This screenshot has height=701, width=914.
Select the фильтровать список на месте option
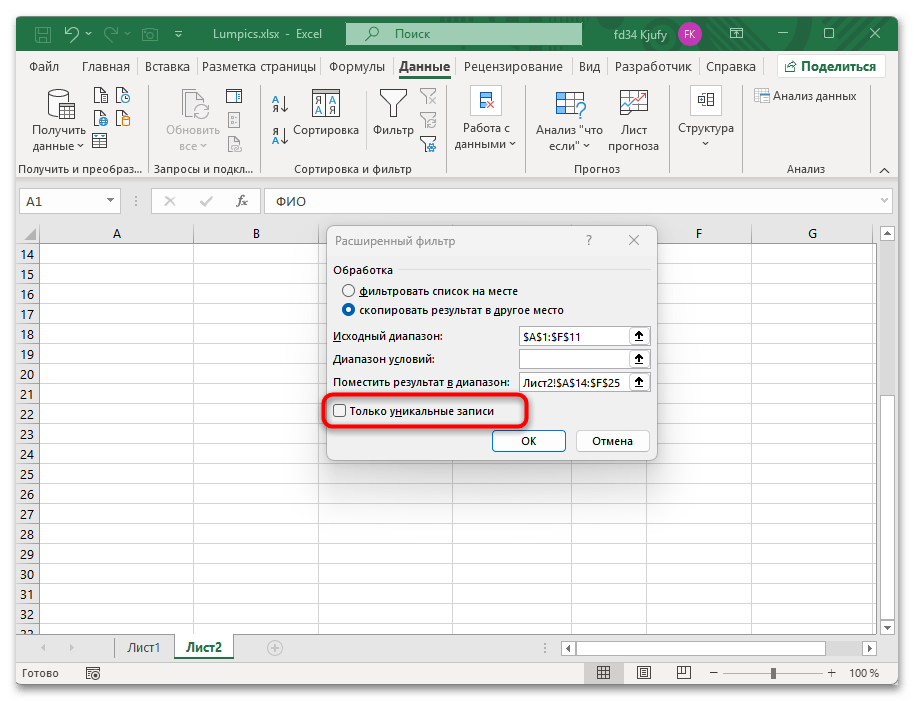coord(350,289)
